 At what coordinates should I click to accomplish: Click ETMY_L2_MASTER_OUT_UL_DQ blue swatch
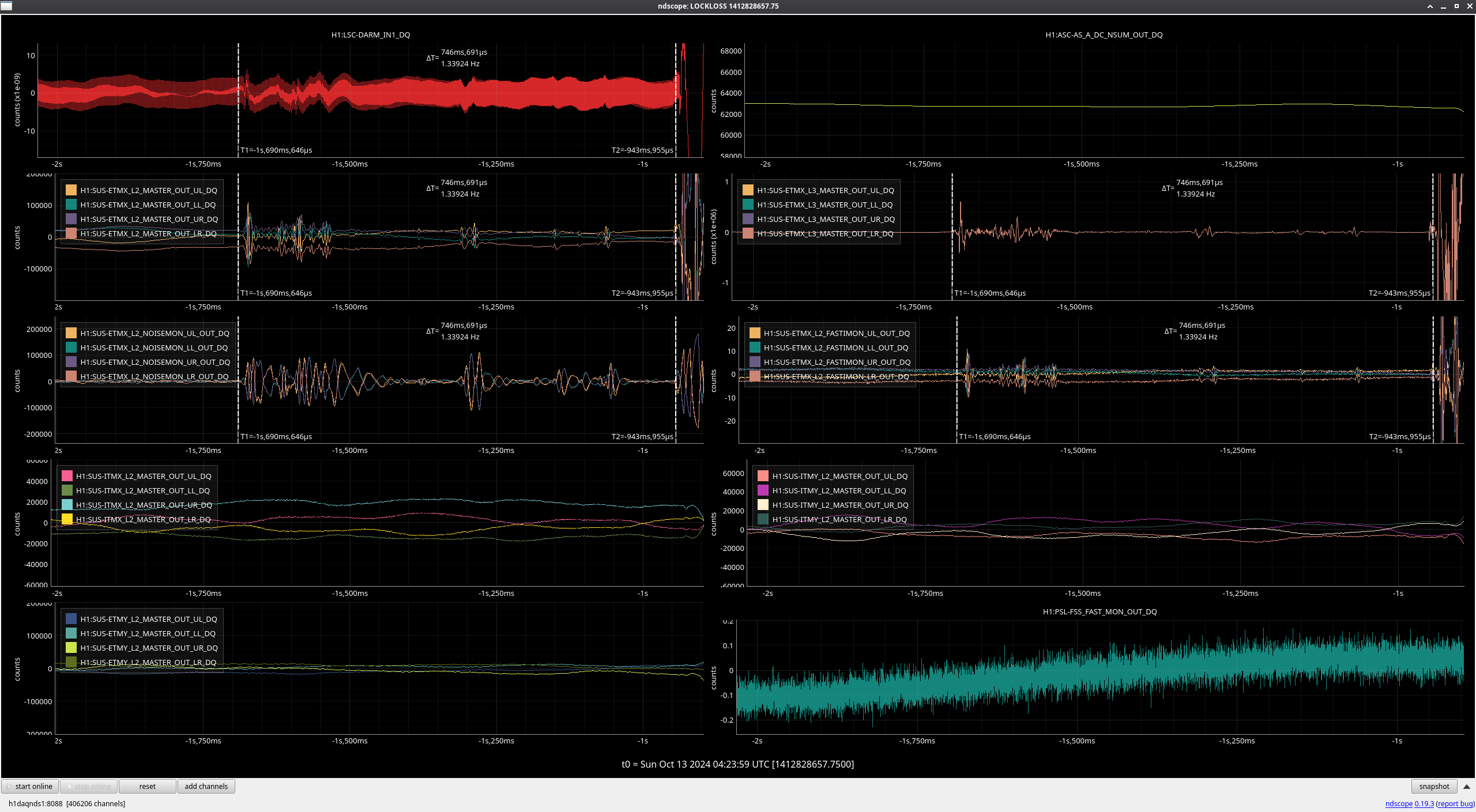(71, 619)
